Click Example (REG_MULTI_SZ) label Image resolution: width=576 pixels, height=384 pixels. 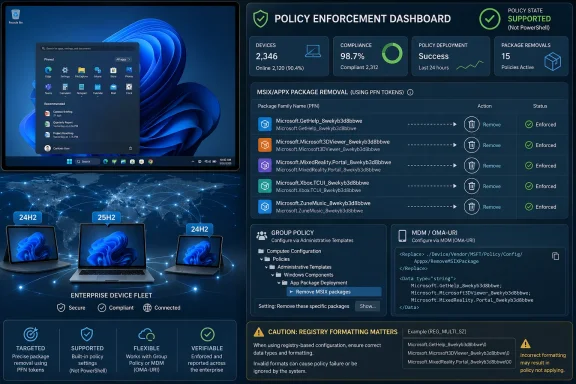click(x=437, y=331)
